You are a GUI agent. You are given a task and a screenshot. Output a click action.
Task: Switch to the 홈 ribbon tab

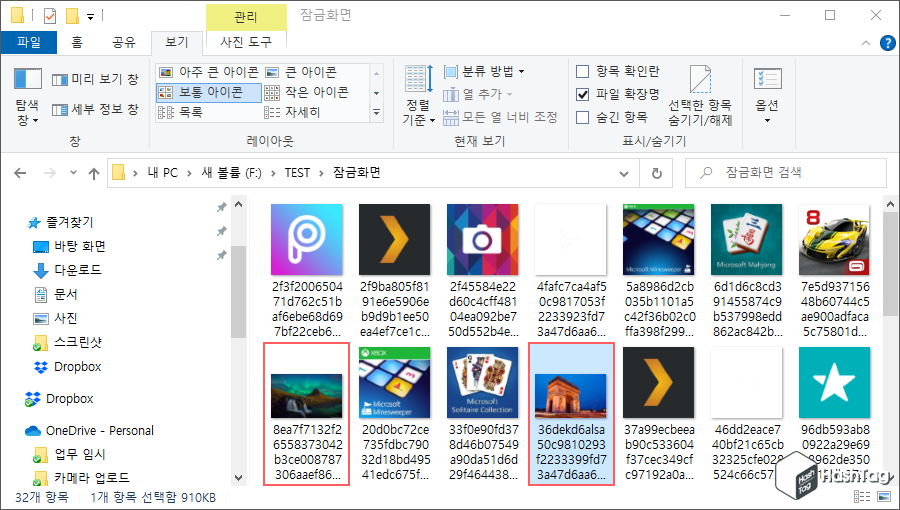pos(77,42)
